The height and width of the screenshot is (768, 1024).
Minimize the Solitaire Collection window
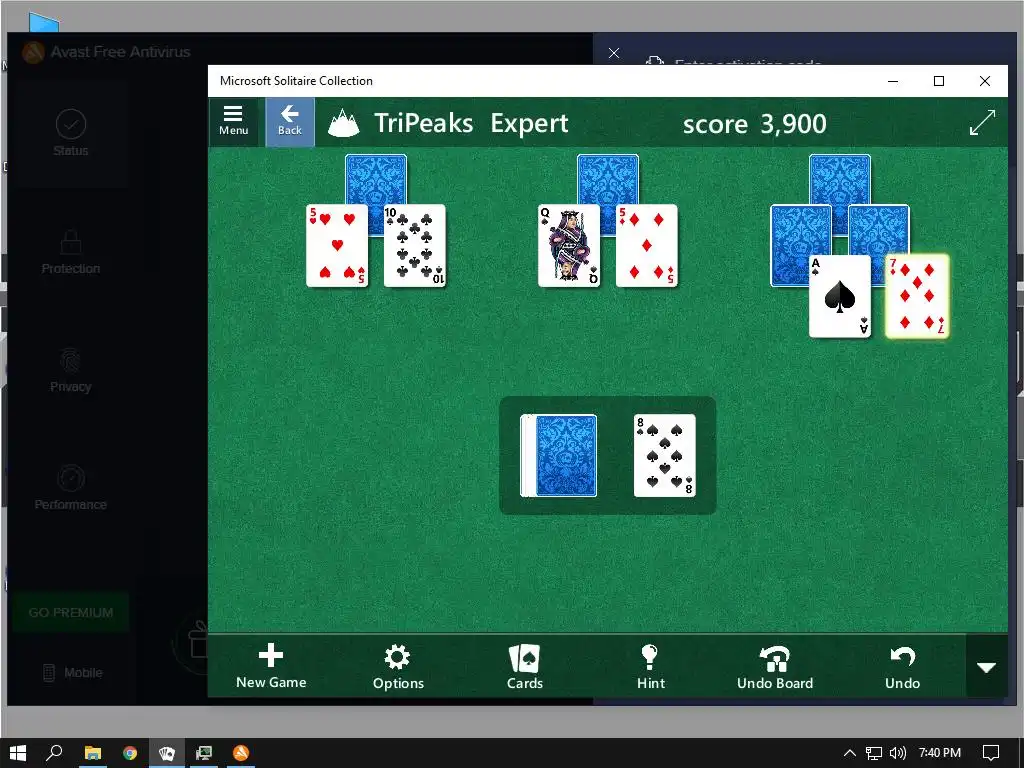893,81
